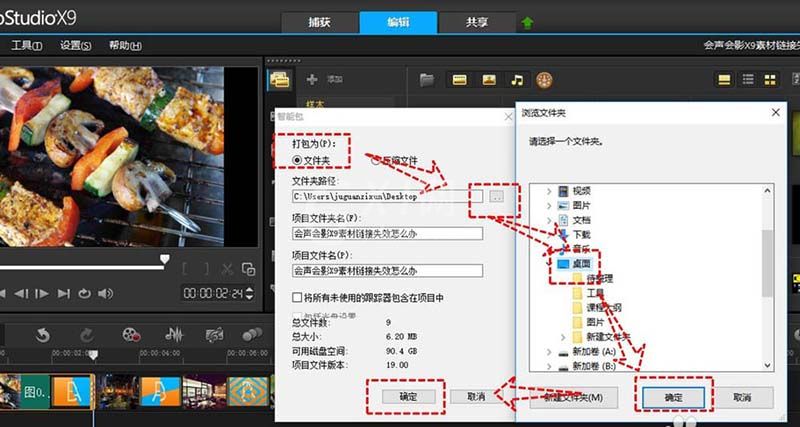
Task: Click 取消 in the 浏览文件夹 dialog
Action: [743, 397]
